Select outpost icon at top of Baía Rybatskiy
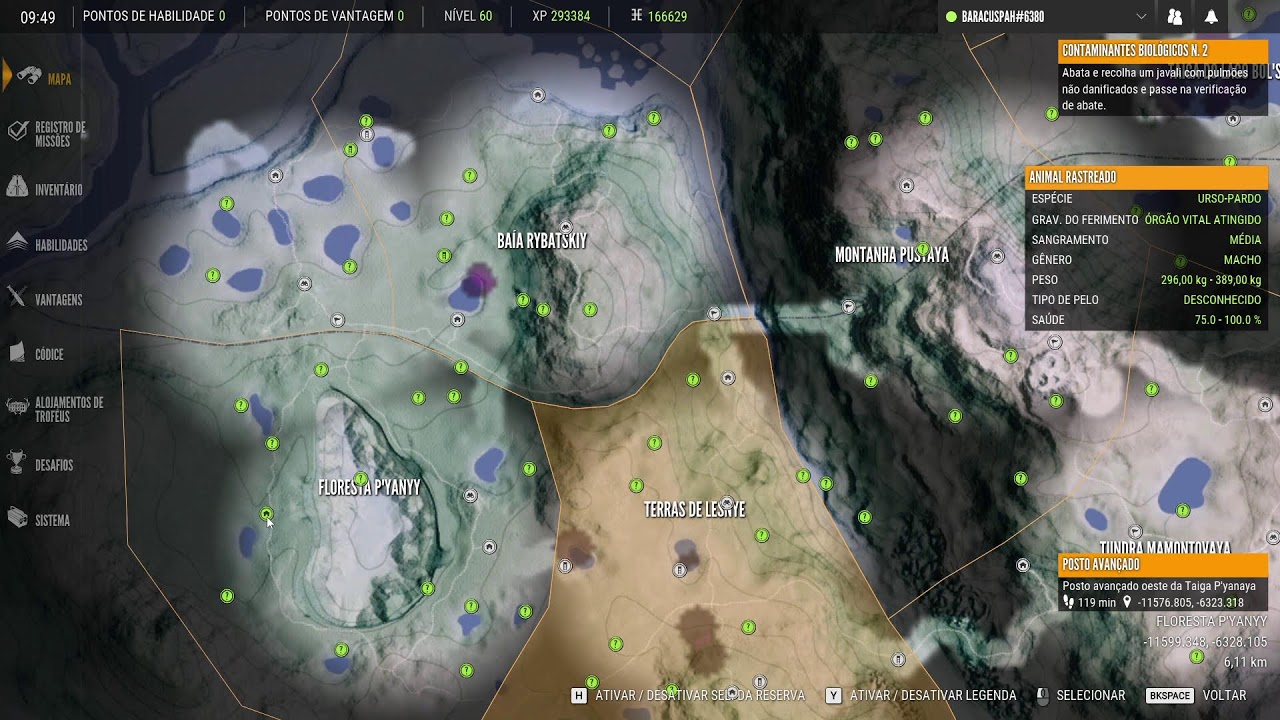1280x720 pixels. click(538, 95)
